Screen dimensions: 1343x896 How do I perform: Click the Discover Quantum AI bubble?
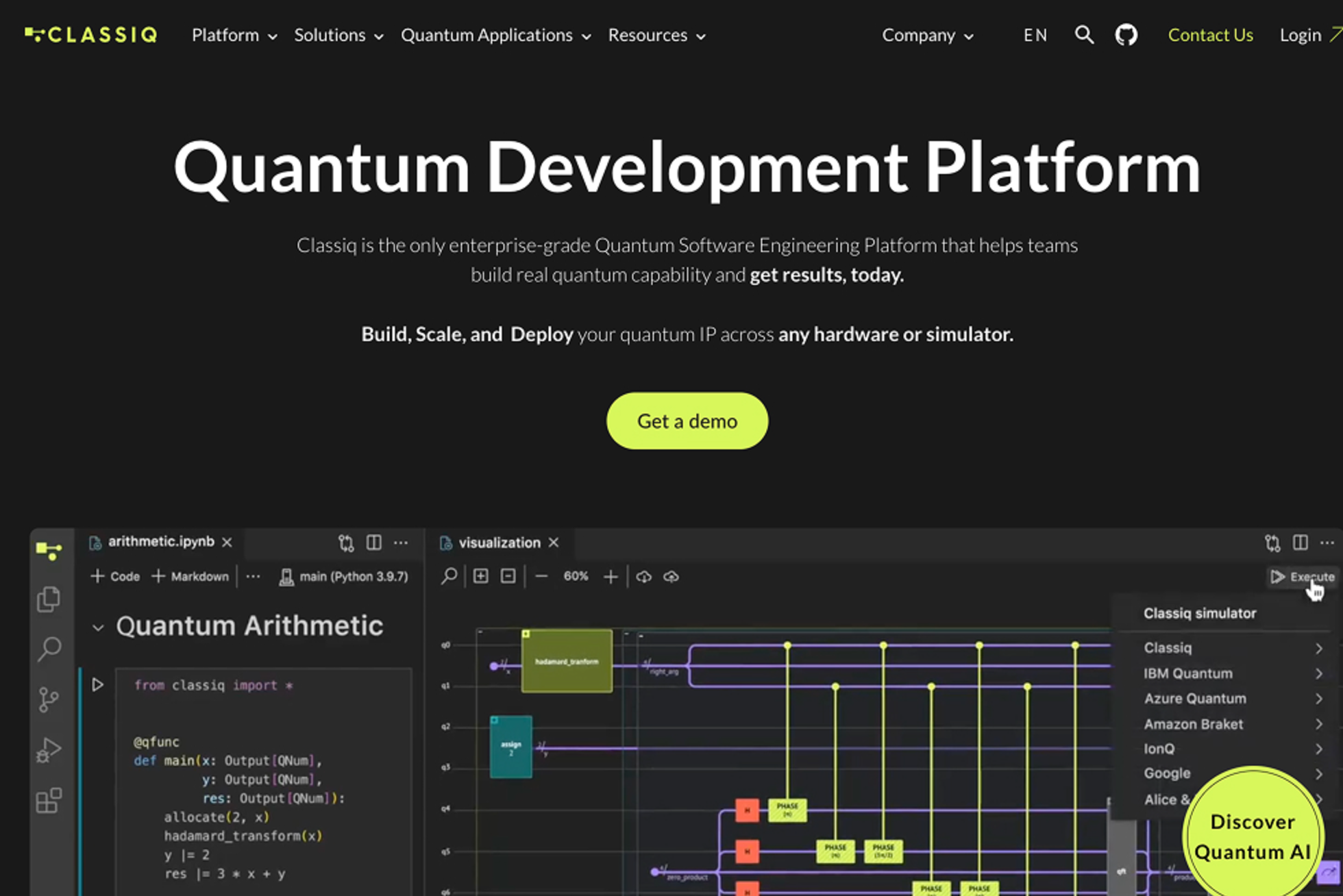coord(1252,836)
